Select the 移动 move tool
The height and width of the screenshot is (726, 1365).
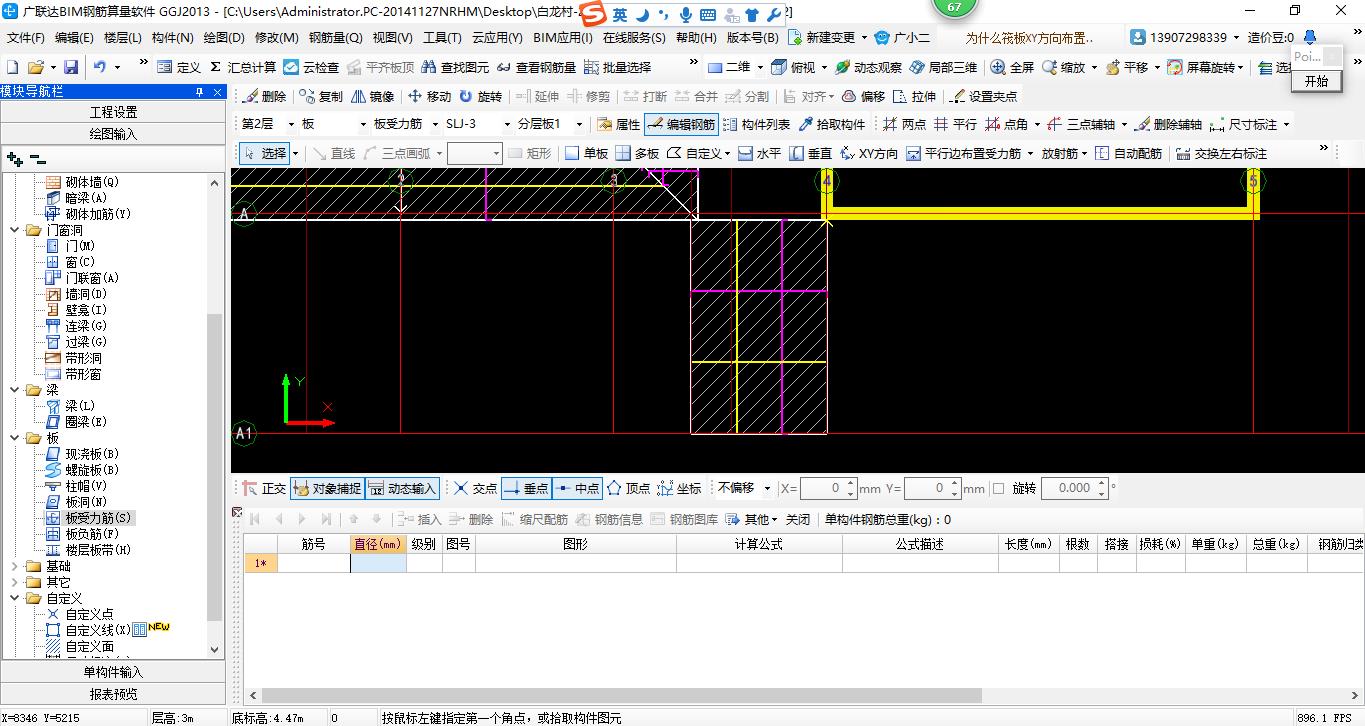[x=429, y=96]
